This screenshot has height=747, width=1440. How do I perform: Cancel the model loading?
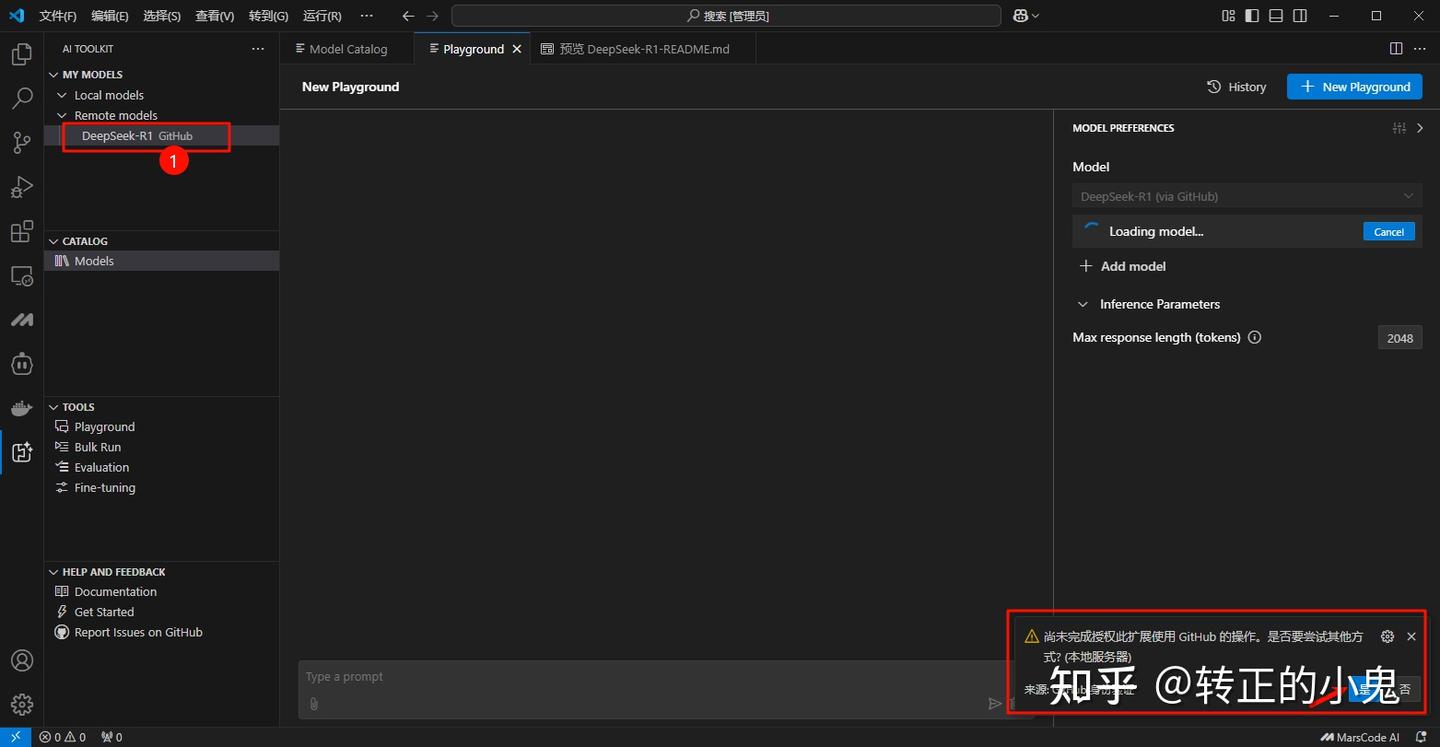tap(1389, 232)
